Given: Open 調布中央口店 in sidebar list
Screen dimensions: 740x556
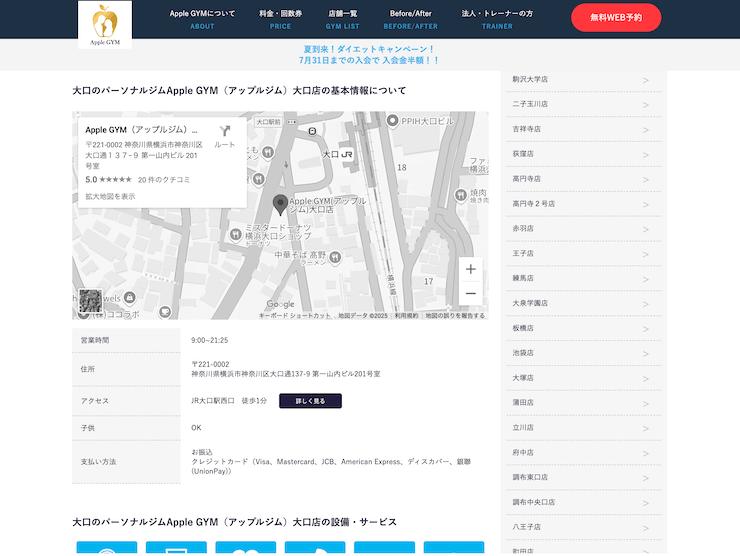Looking at the screenshot, I should pyautogui.click(x=584, y=502).
